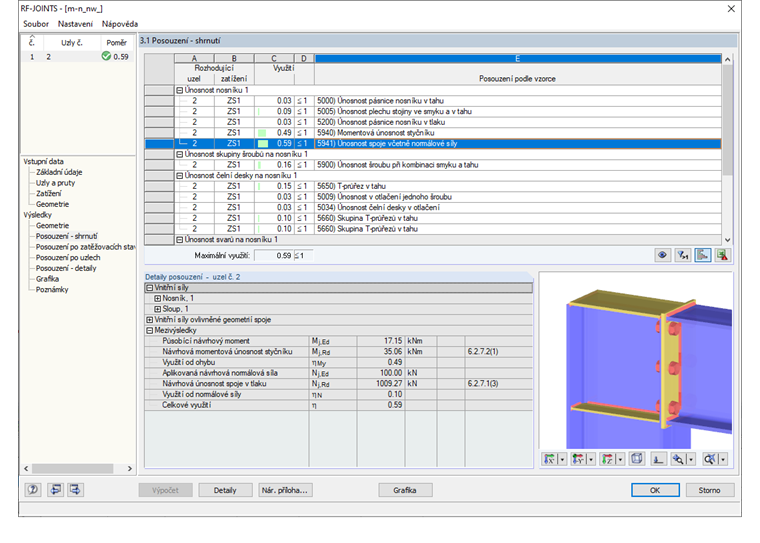Expand the Sloup, 1 node
The height and width of the screenshot is (543, 760).
(158, 309)
